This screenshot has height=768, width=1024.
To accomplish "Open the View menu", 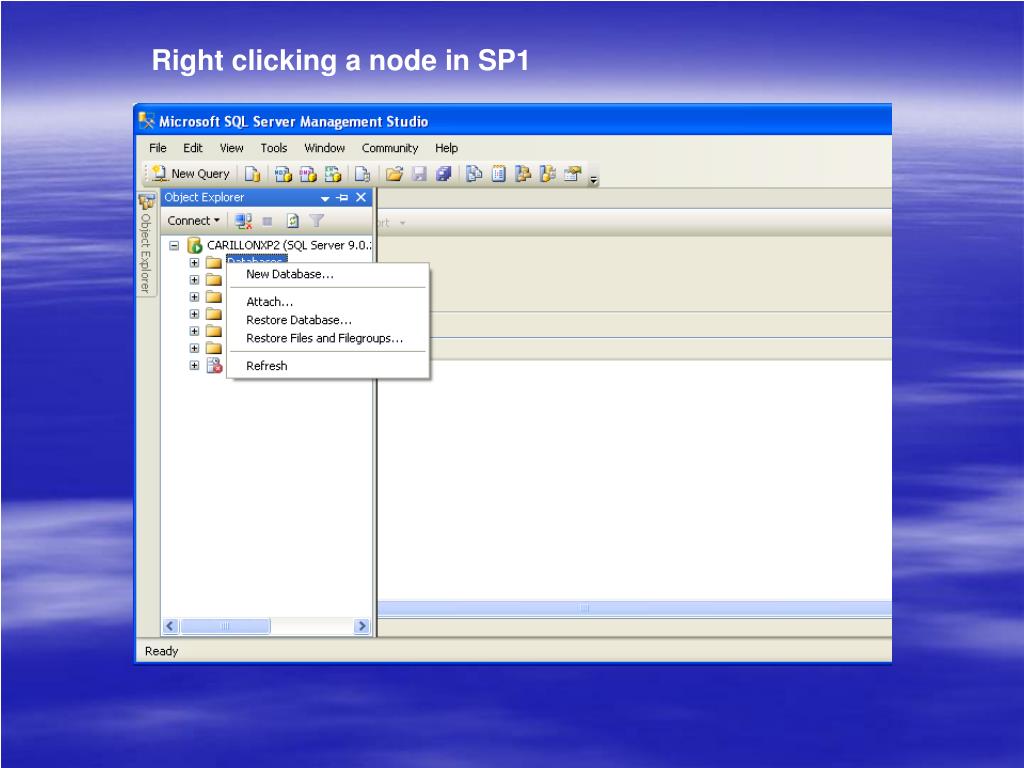I will [x=231, y=148].
